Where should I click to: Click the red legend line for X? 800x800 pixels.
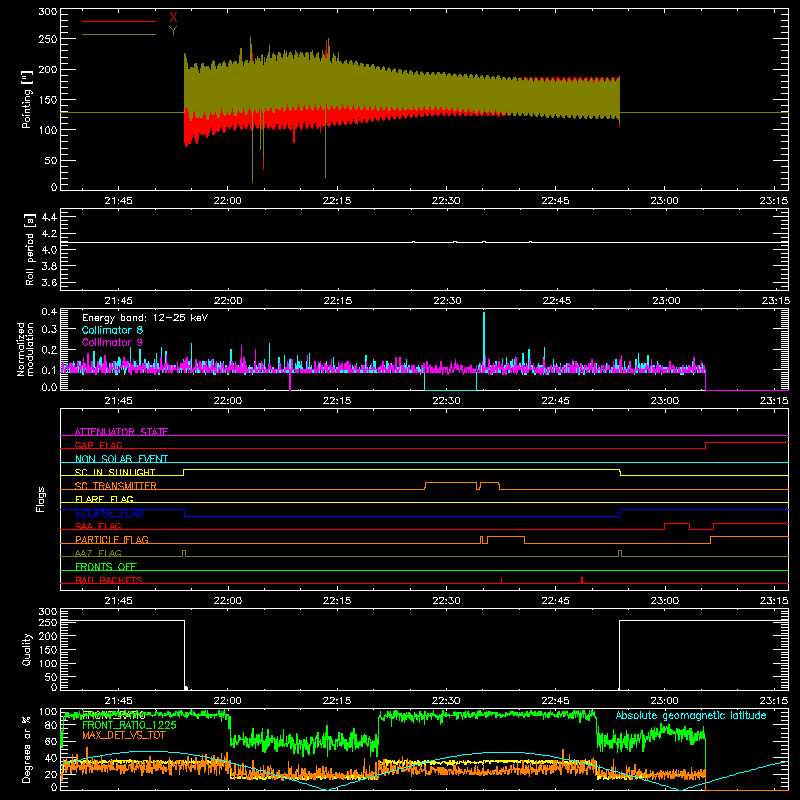119,21
